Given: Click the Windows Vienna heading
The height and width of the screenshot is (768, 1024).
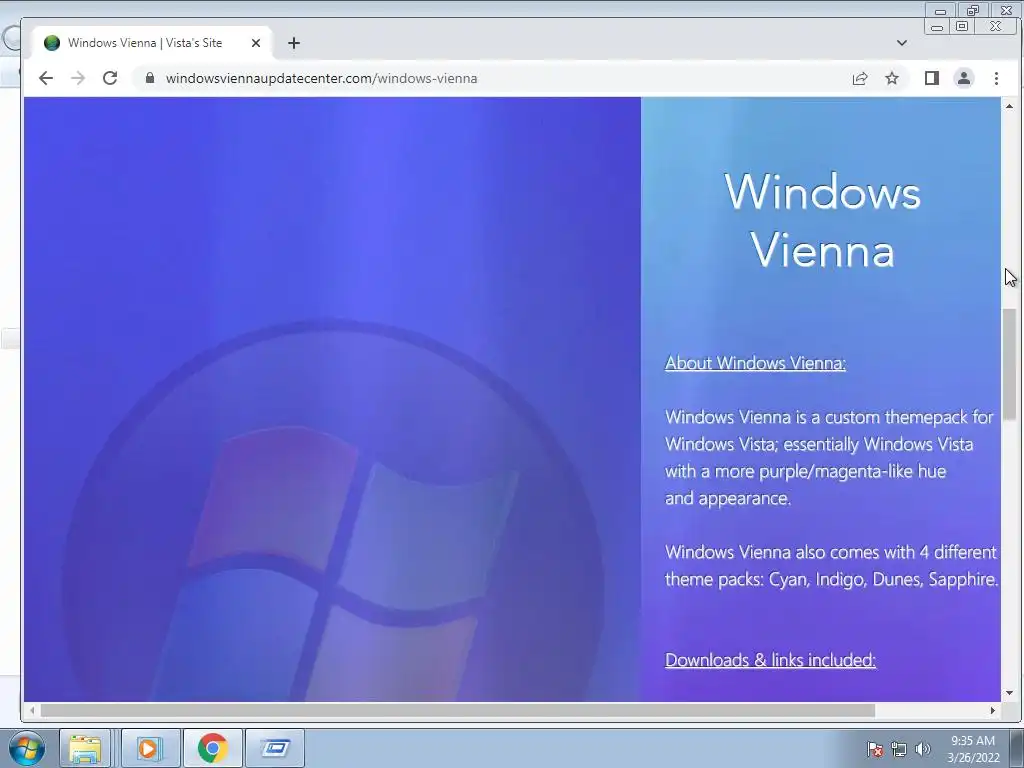Looking at the screenshot, I should 822,221.
